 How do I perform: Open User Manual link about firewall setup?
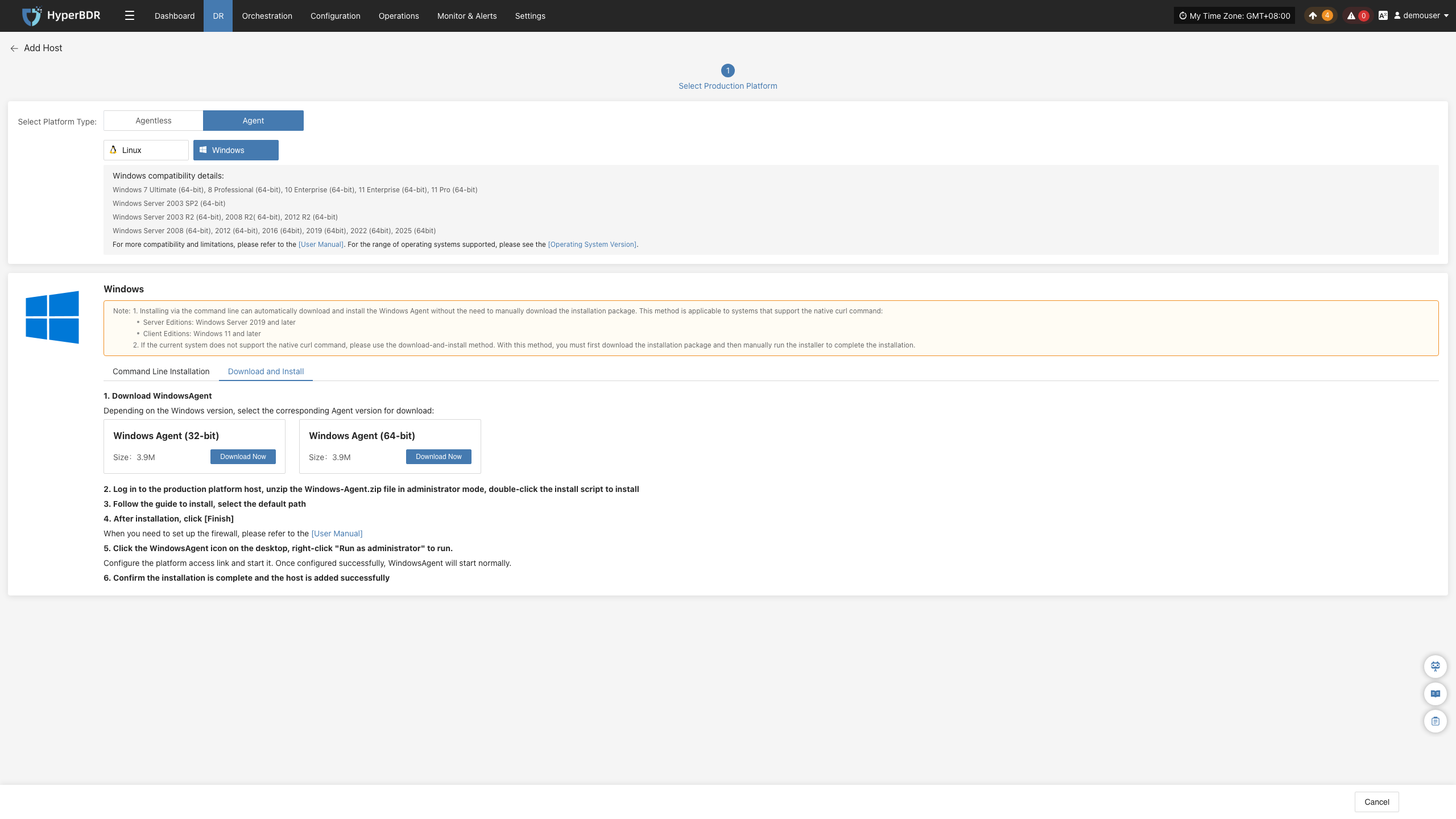(337, 533)
